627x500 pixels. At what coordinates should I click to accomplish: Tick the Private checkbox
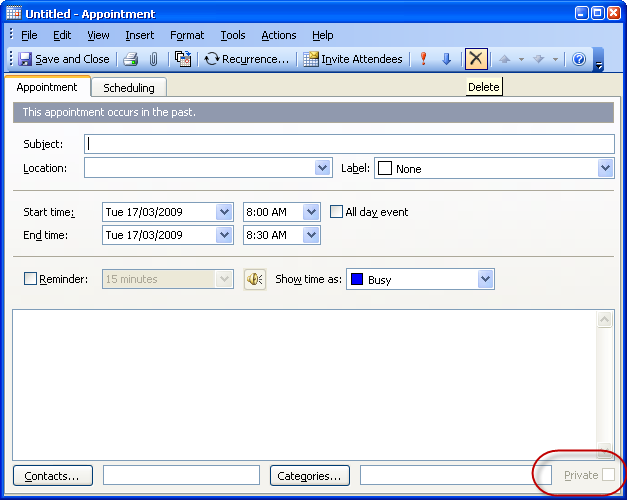click(608, 475)
